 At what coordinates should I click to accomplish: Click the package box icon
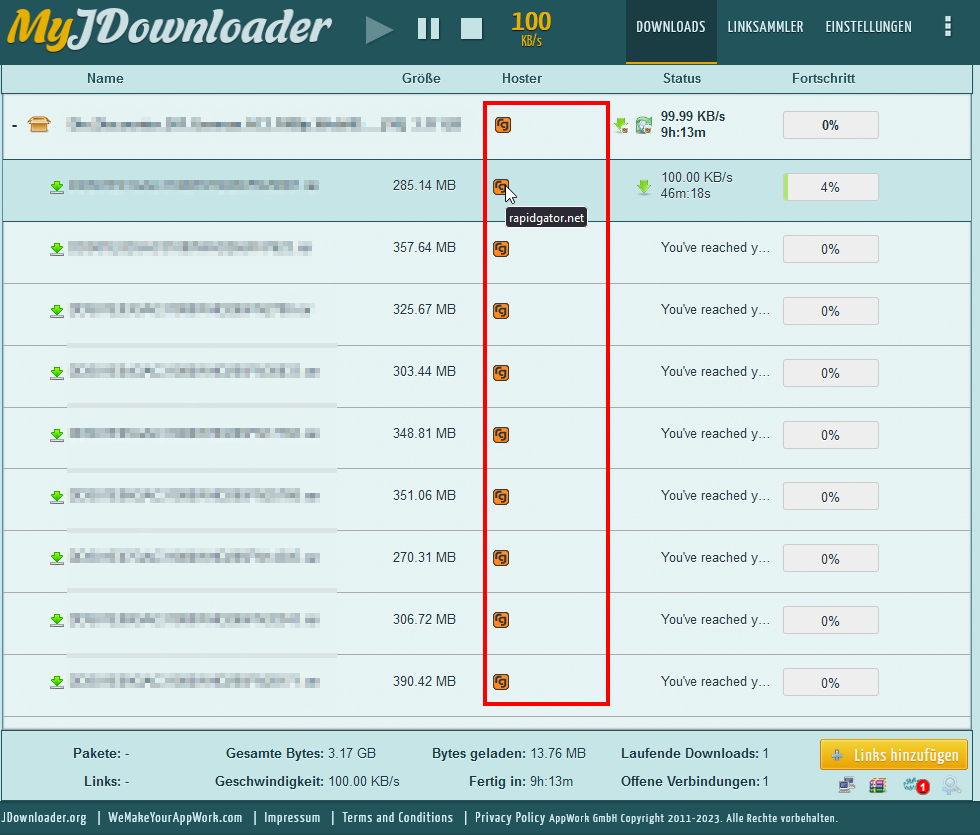click(40, 124)
